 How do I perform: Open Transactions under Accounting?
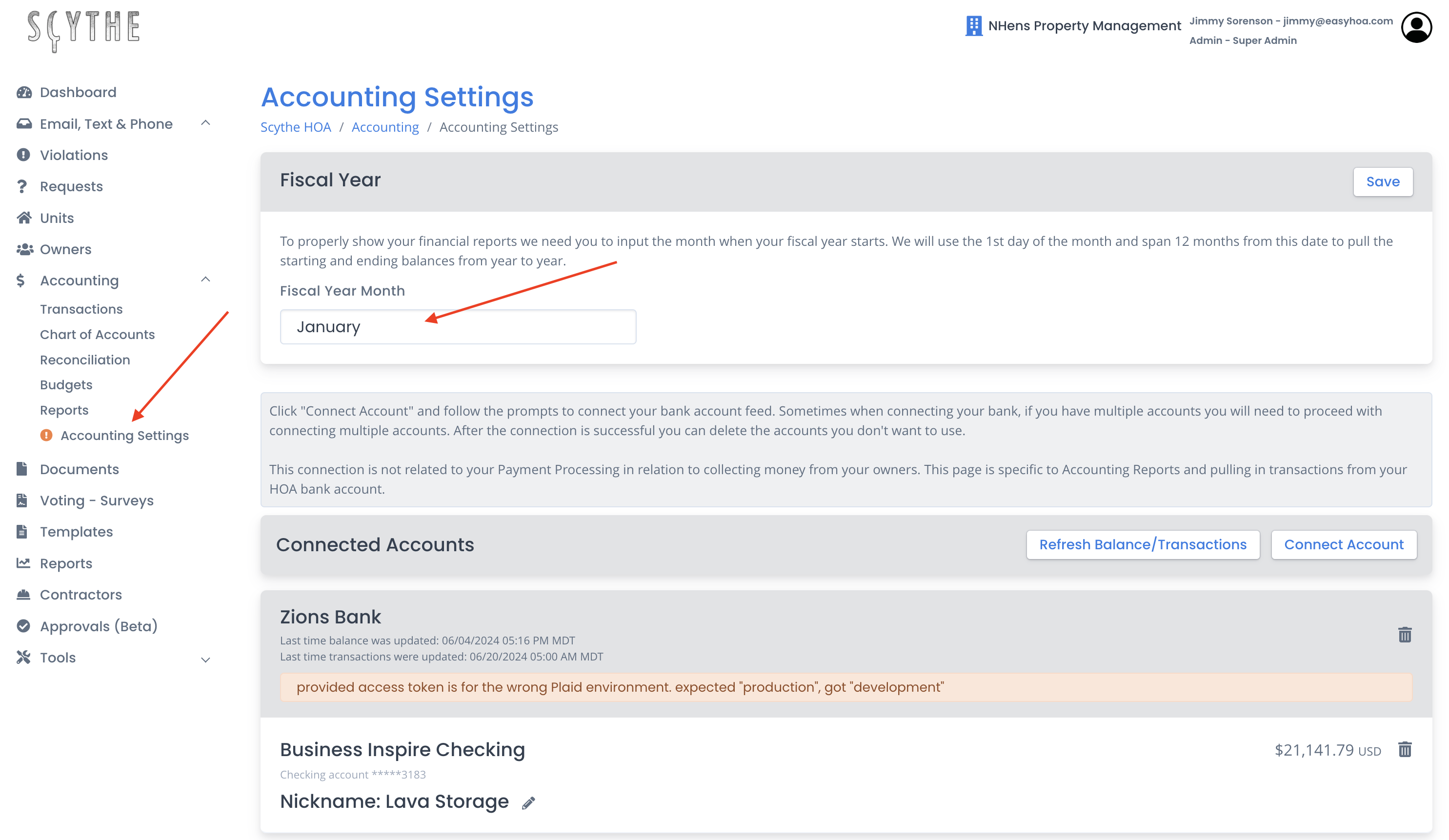(x=81, y=309)
